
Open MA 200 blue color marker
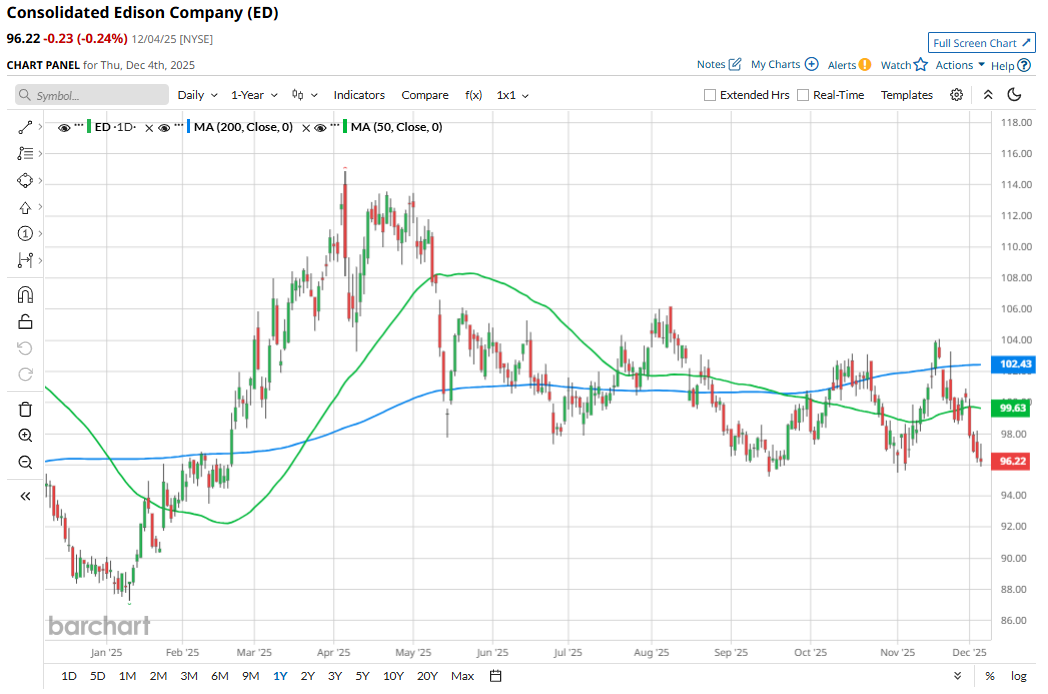[189, 127]
